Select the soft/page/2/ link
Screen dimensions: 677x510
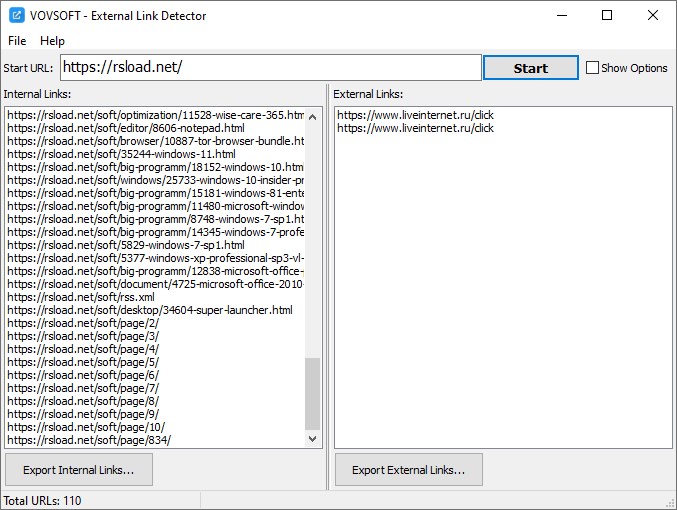point(83,323)
